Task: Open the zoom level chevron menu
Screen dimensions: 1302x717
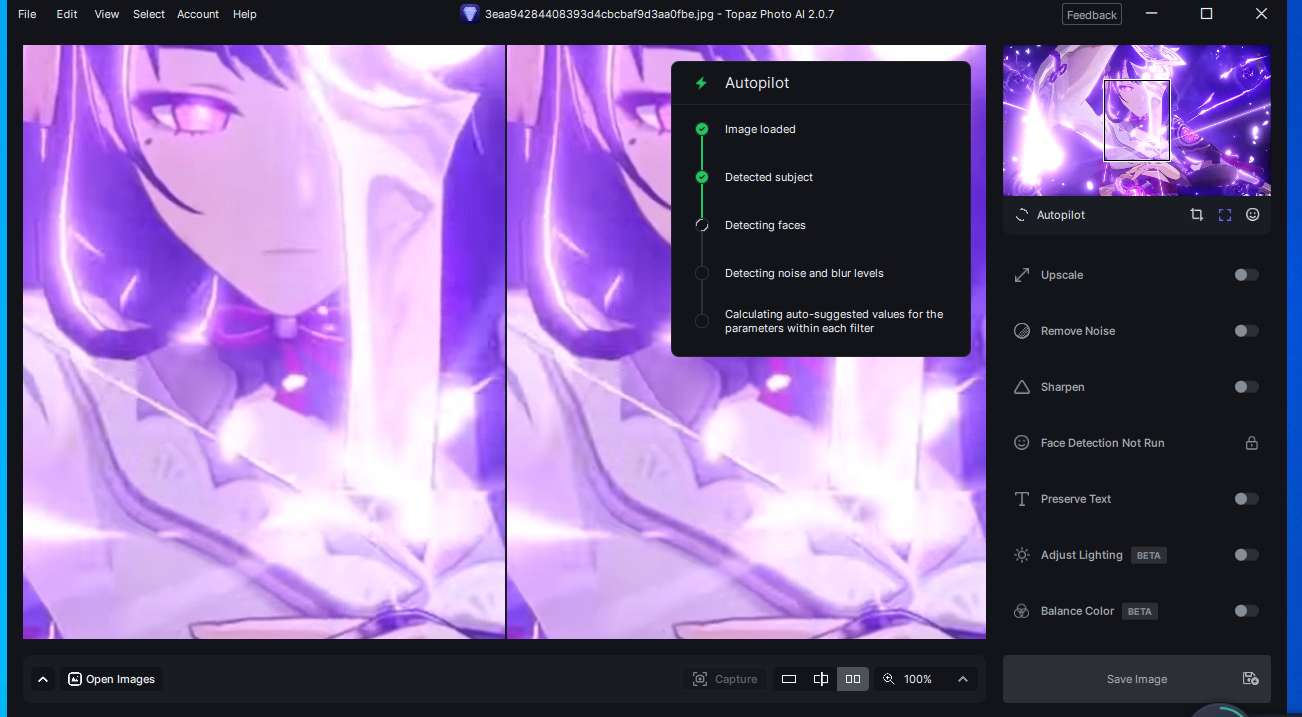Action: (963, 679)
